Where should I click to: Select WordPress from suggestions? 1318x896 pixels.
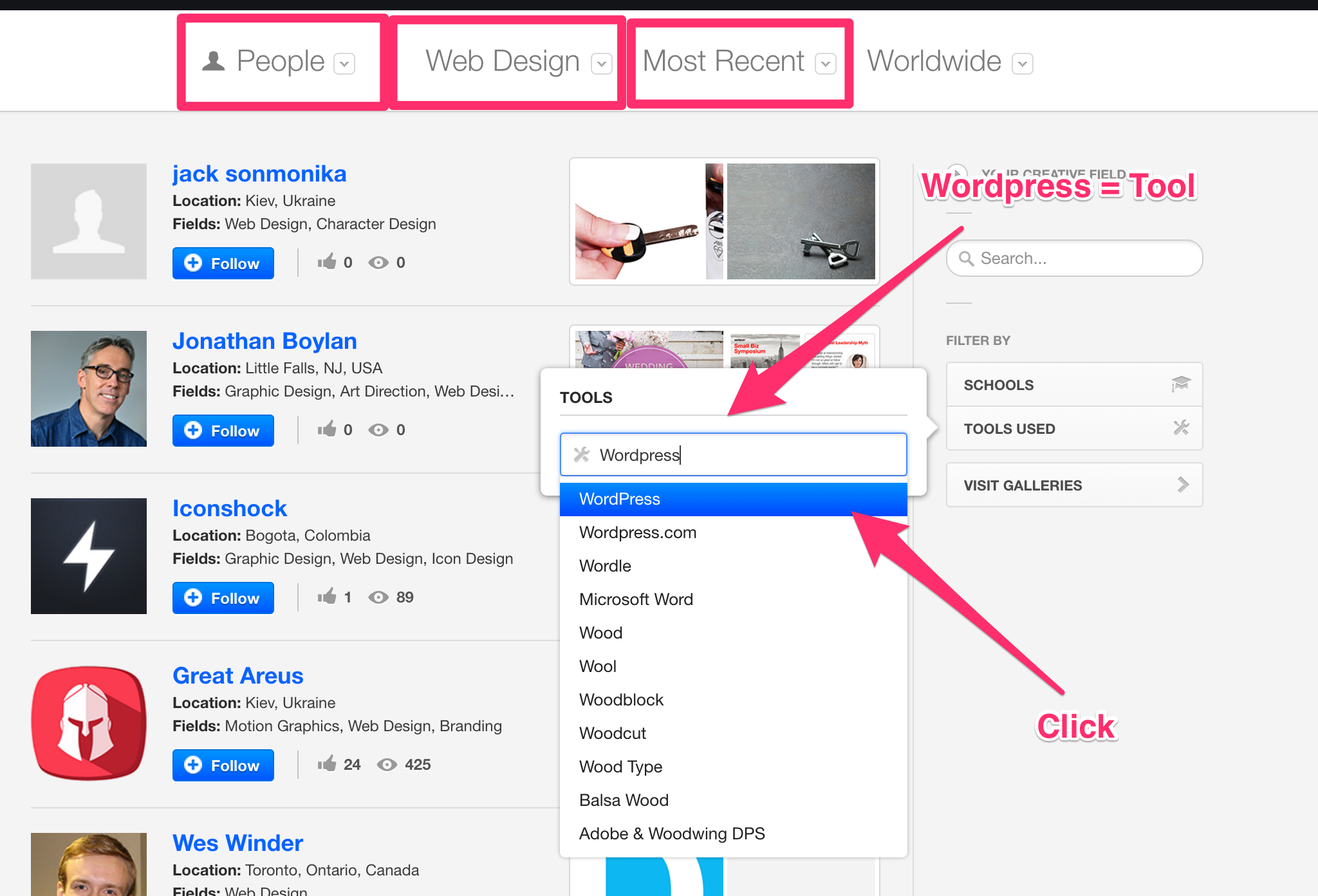733,499
